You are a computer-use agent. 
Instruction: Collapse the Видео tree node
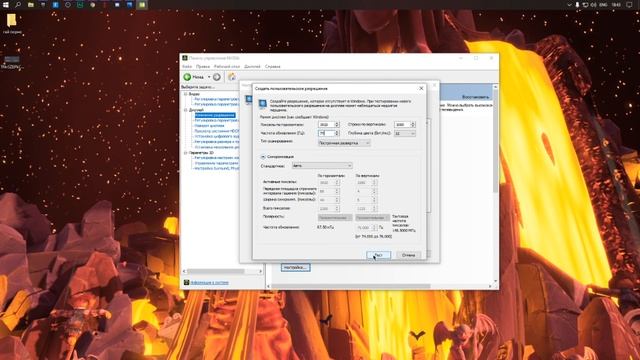(185, 94)
